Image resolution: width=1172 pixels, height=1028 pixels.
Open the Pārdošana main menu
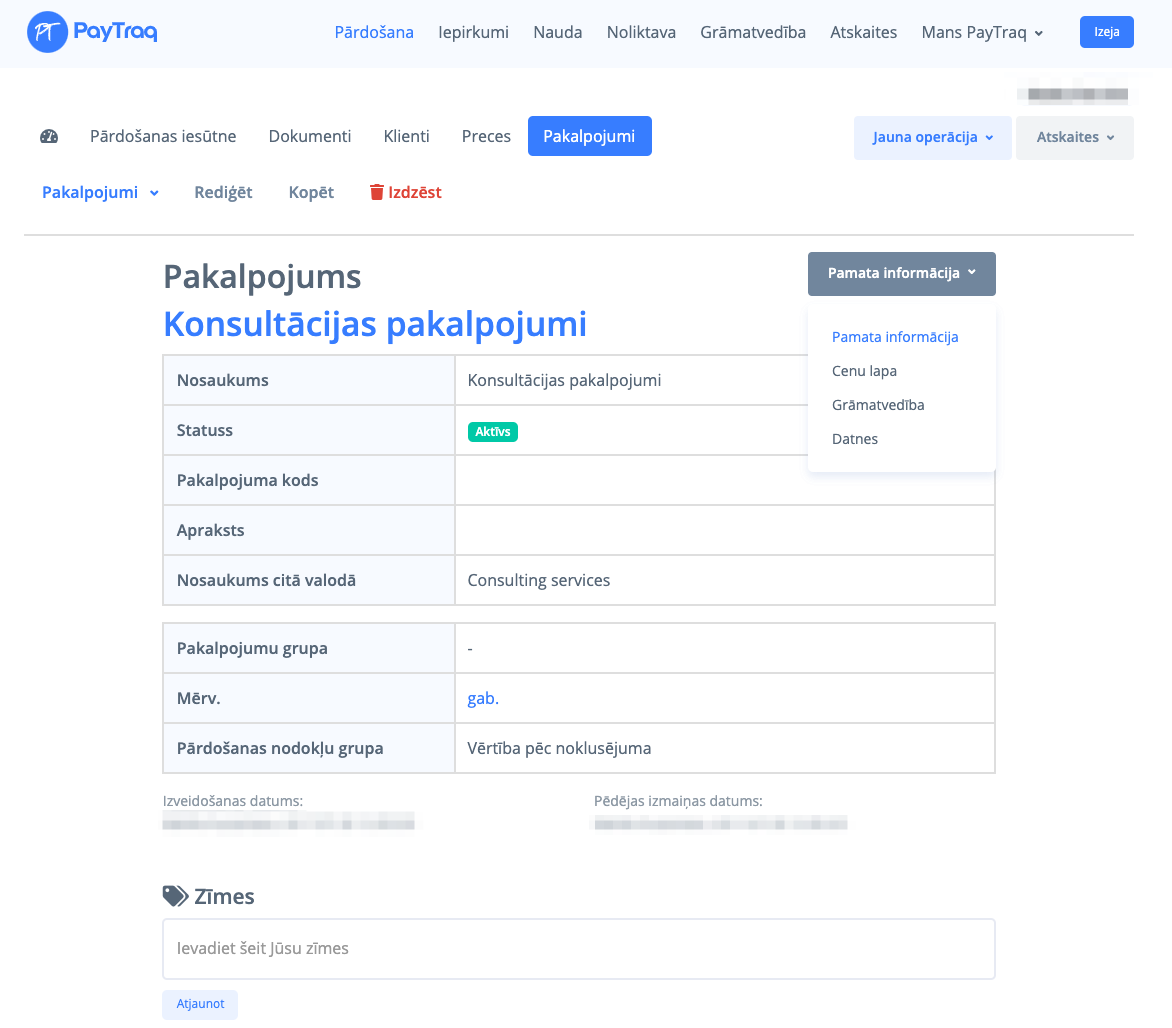[374, 32]
